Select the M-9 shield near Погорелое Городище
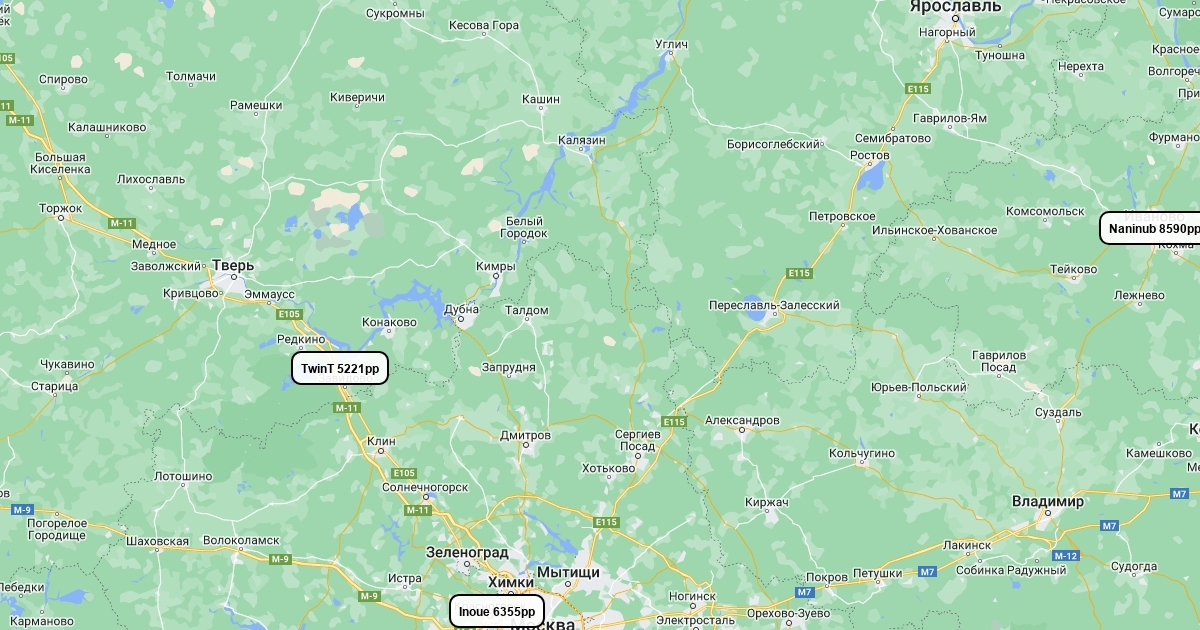The height and width of the screenshot is (630, 1200). [x=23, y=509]
